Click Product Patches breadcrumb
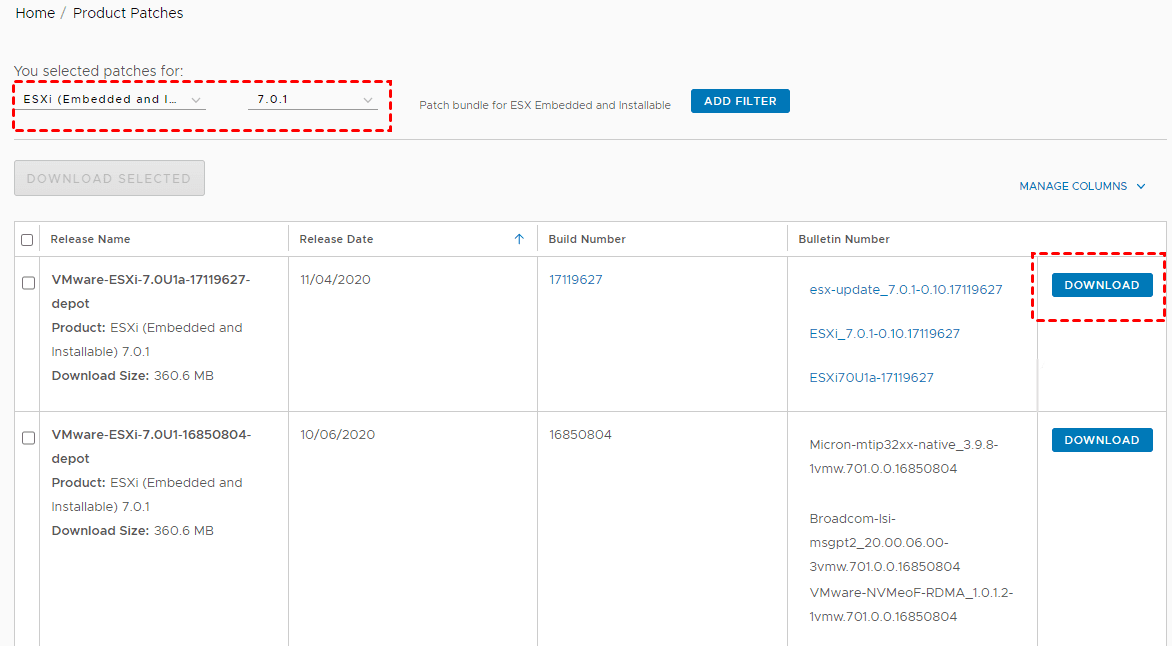Viewport: 1172px width, 646px height. (128, 13)
